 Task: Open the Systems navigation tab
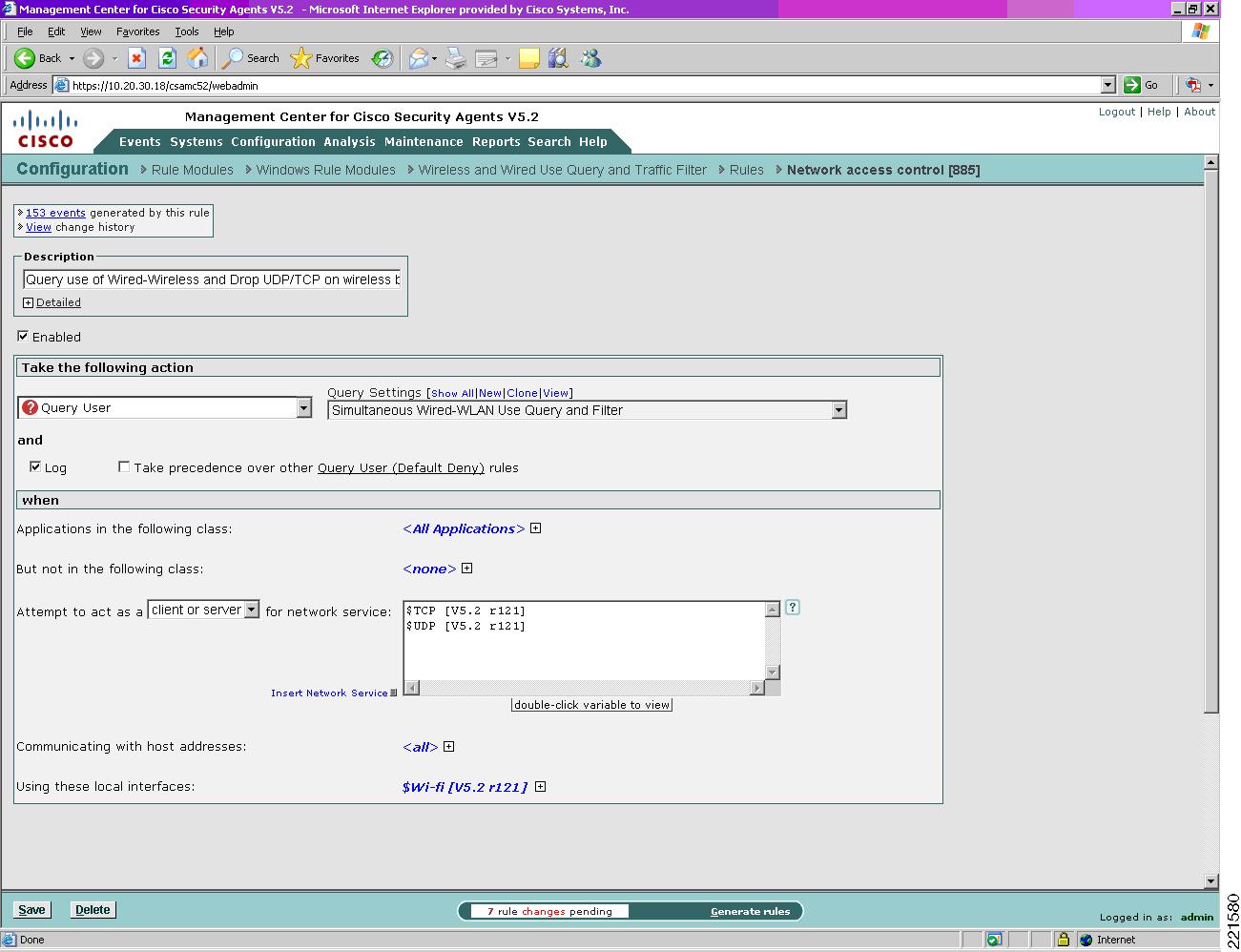pyautogui.click(x=196, y=141)
